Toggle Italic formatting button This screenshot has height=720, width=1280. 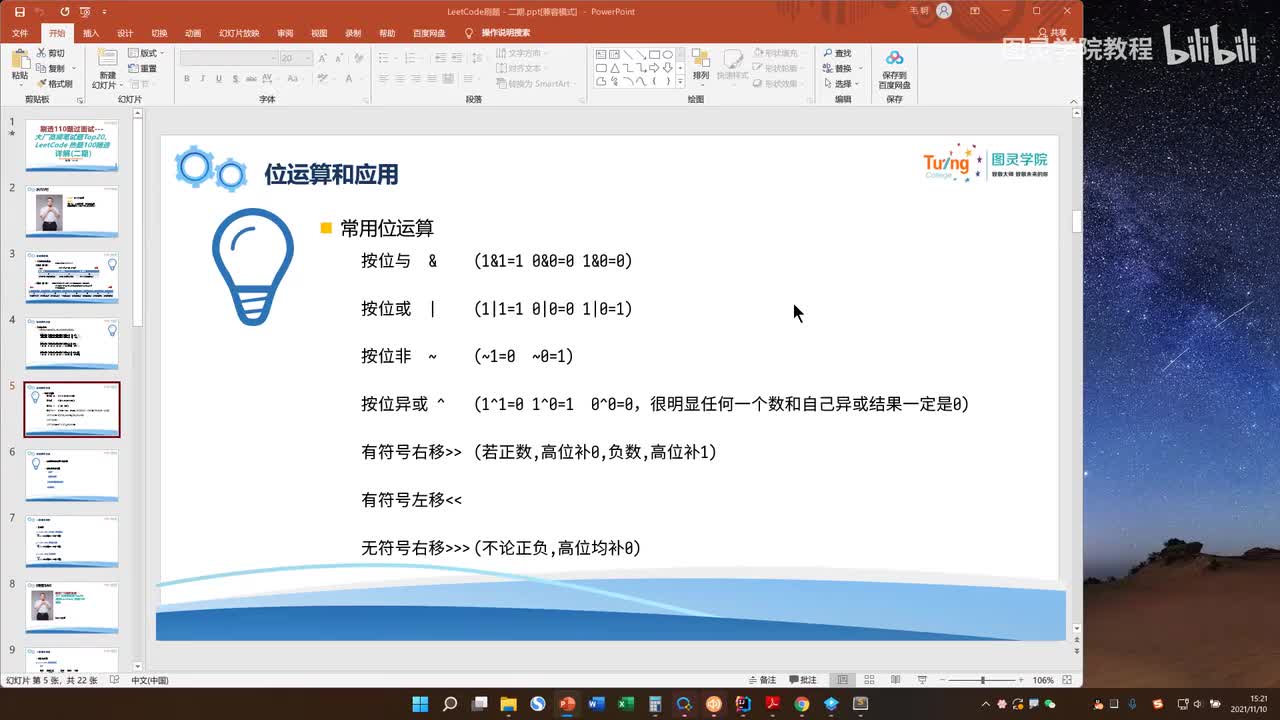pos(203,78)
